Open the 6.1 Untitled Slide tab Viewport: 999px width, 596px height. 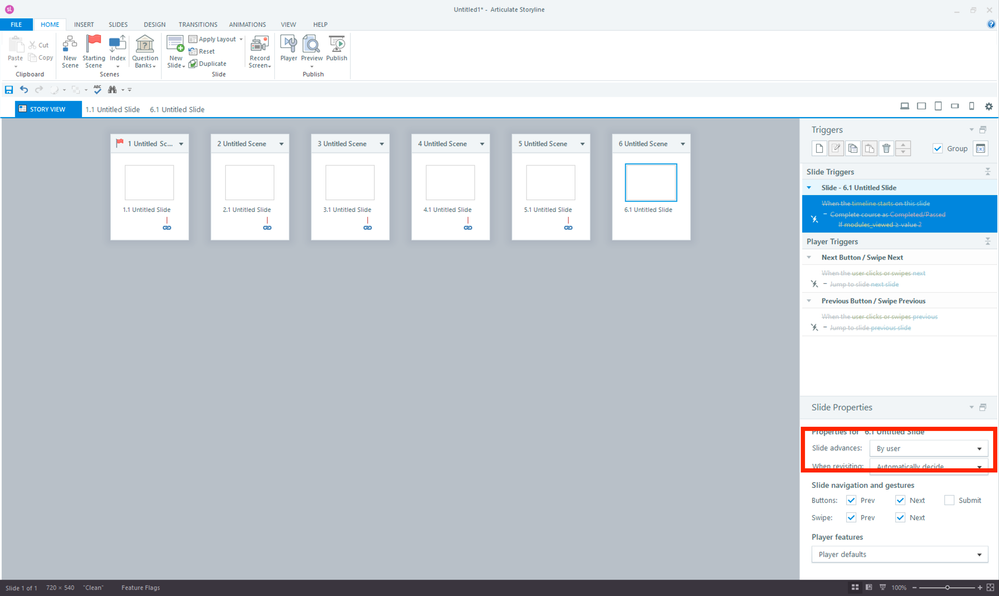coord(177,109)
